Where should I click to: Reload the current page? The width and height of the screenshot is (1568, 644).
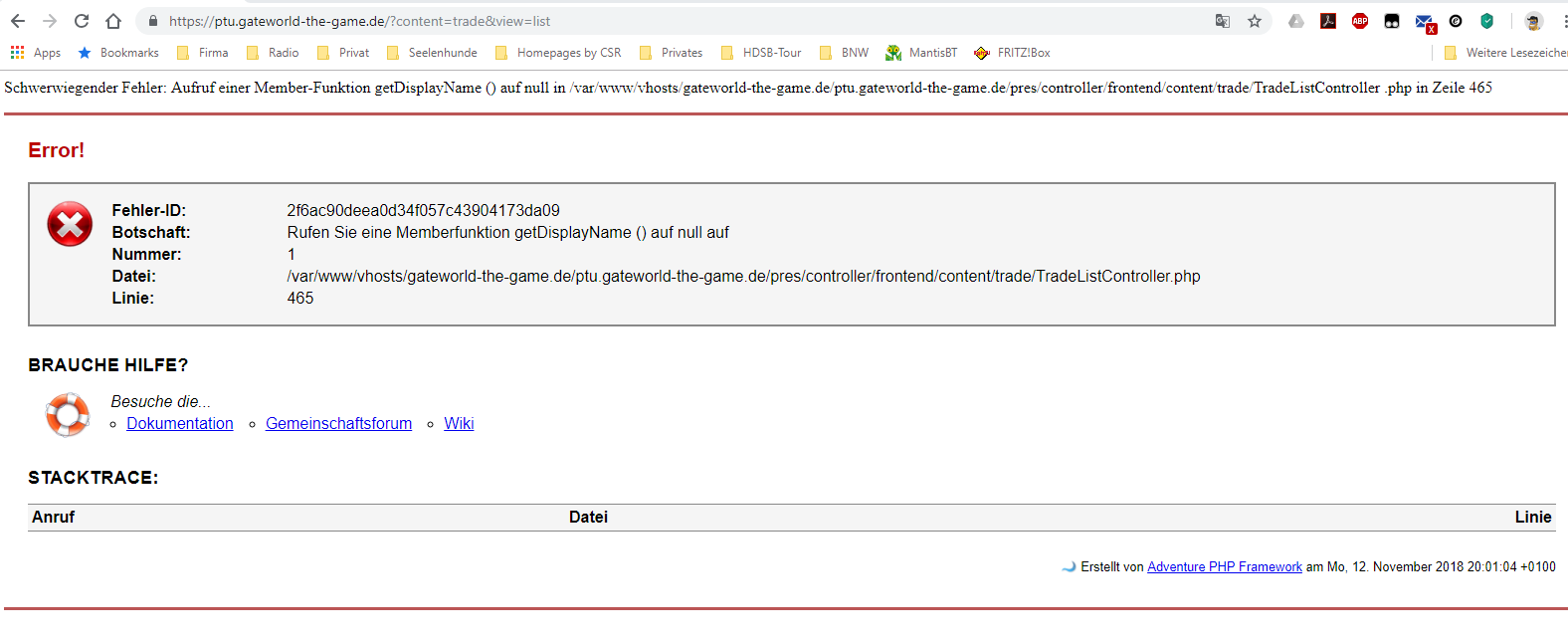82,21
